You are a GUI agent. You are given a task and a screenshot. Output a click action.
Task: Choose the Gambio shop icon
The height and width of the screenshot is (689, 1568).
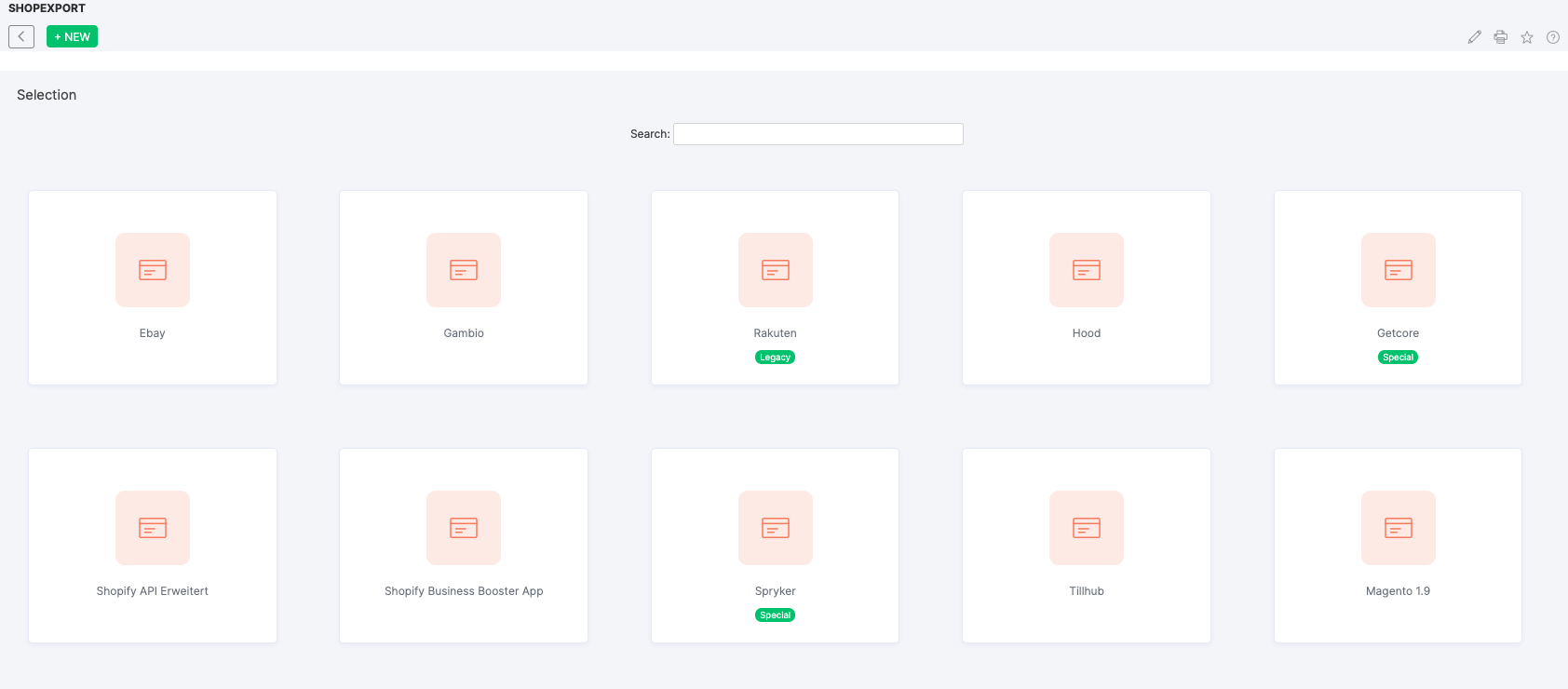coord(464,270)
